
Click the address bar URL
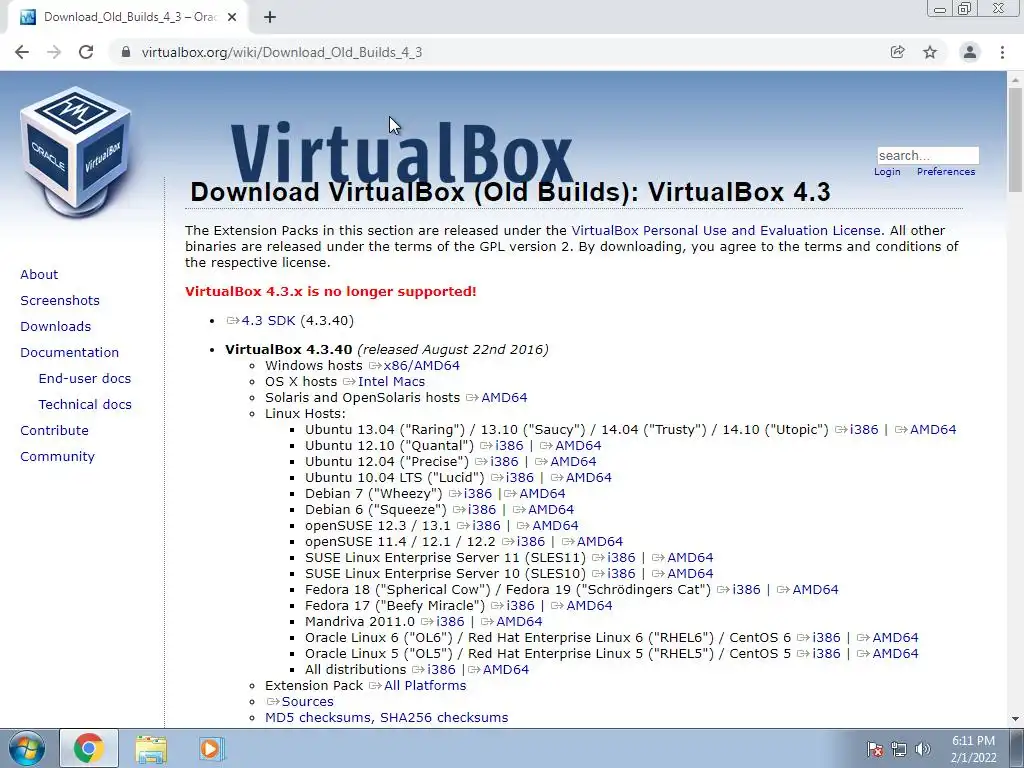(282, 52)
